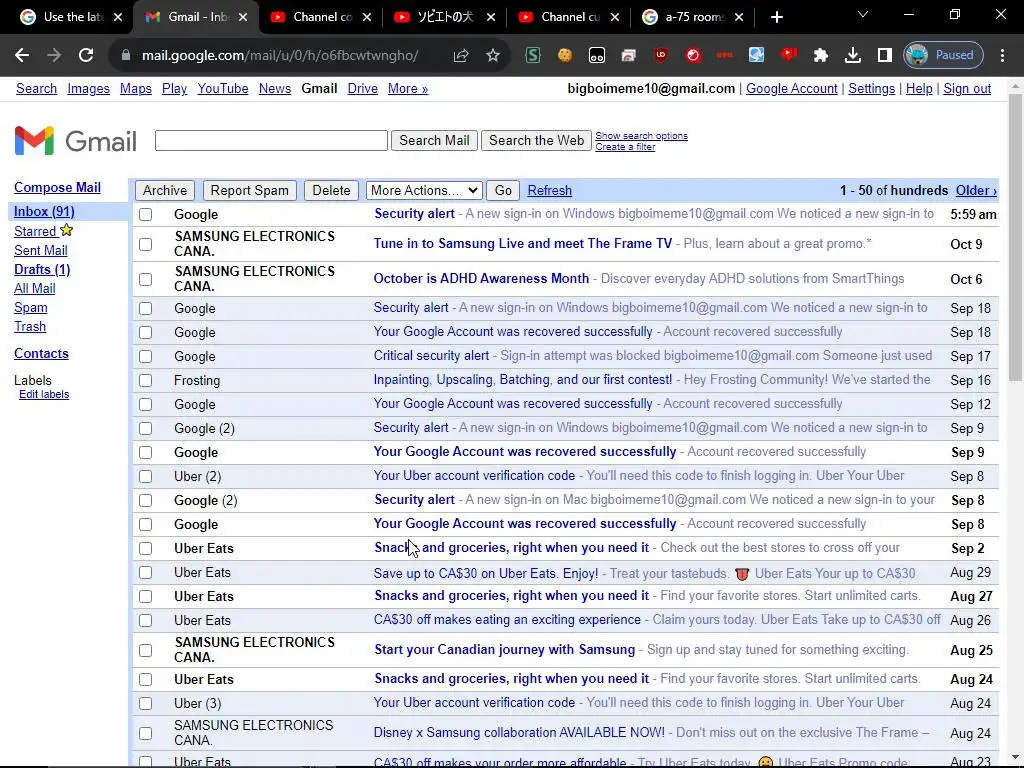Open the cookie extension icon
This screenshot has width=1024, height=768.
pos(565,56)
